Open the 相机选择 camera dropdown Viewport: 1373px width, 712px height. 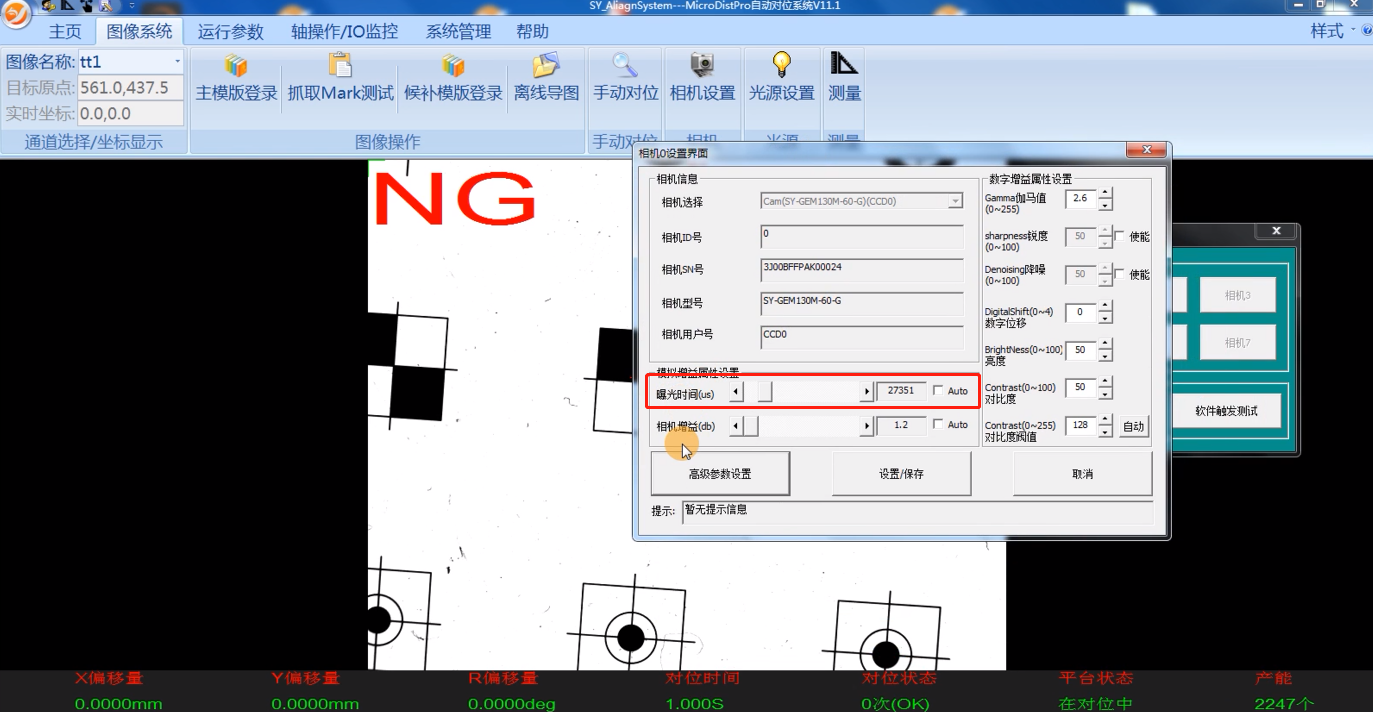pos(955,201)
